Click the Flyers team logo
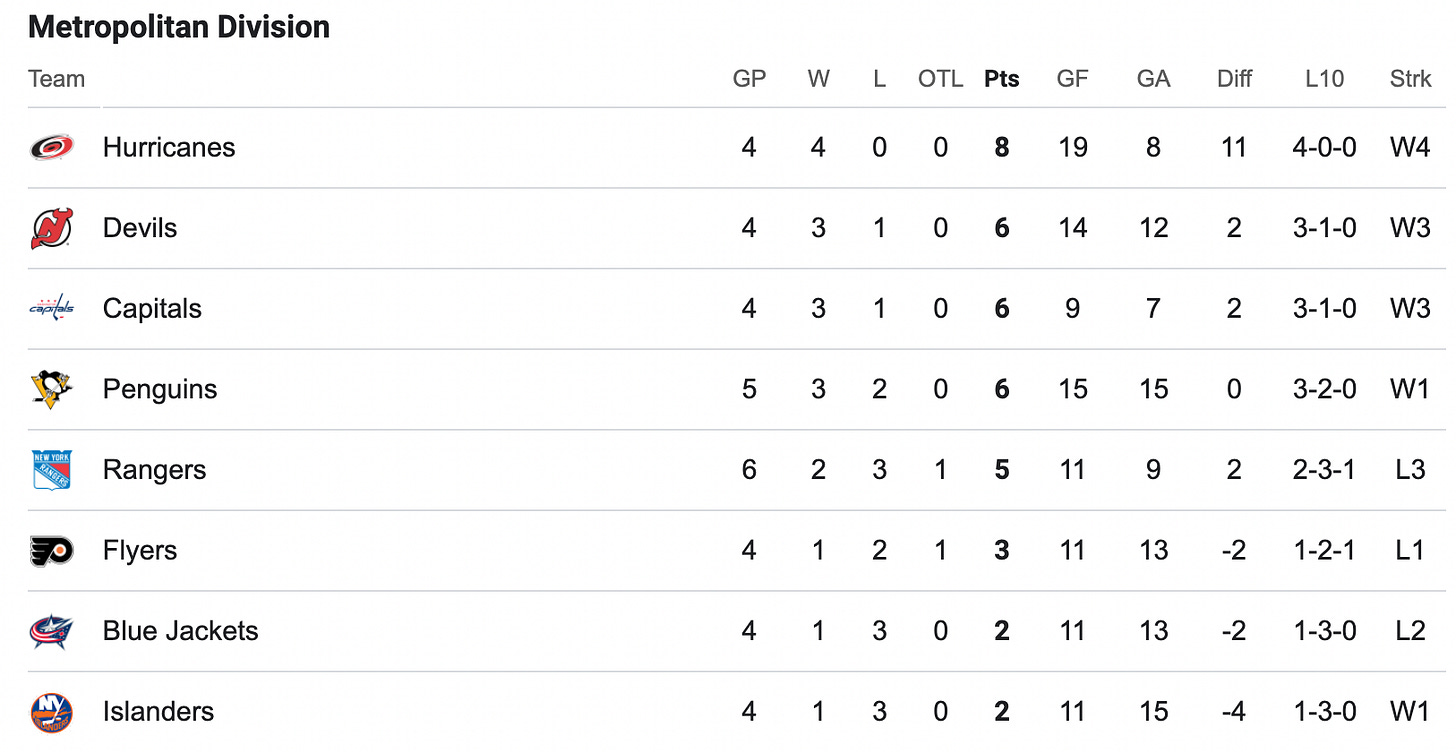1456x752 pixels. 51,551
